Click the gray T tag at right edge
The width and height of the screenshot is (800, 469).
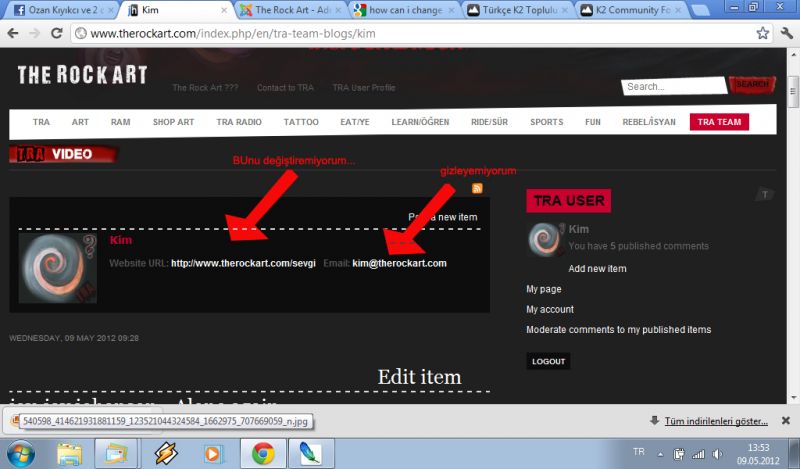tap(764, 194)
